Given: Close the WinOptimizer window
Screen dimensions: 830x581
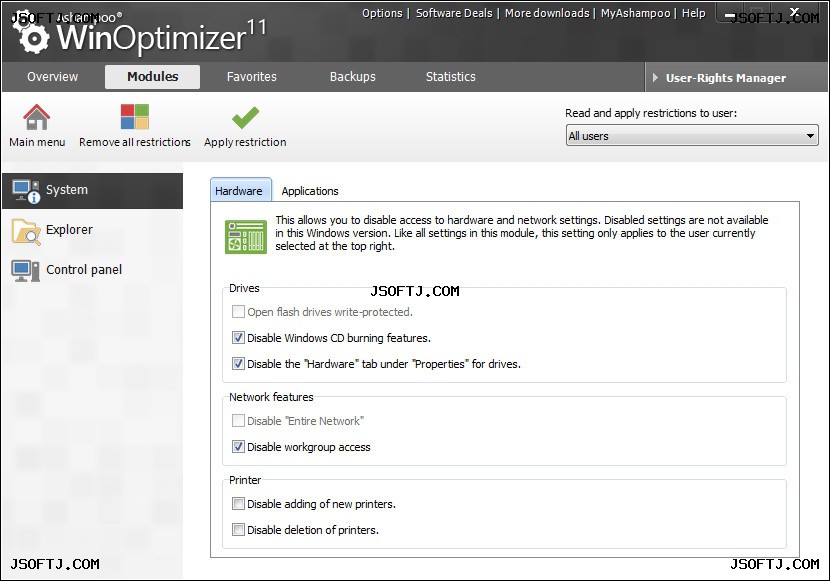Looking at the screenshot, I should coord(794,11).
